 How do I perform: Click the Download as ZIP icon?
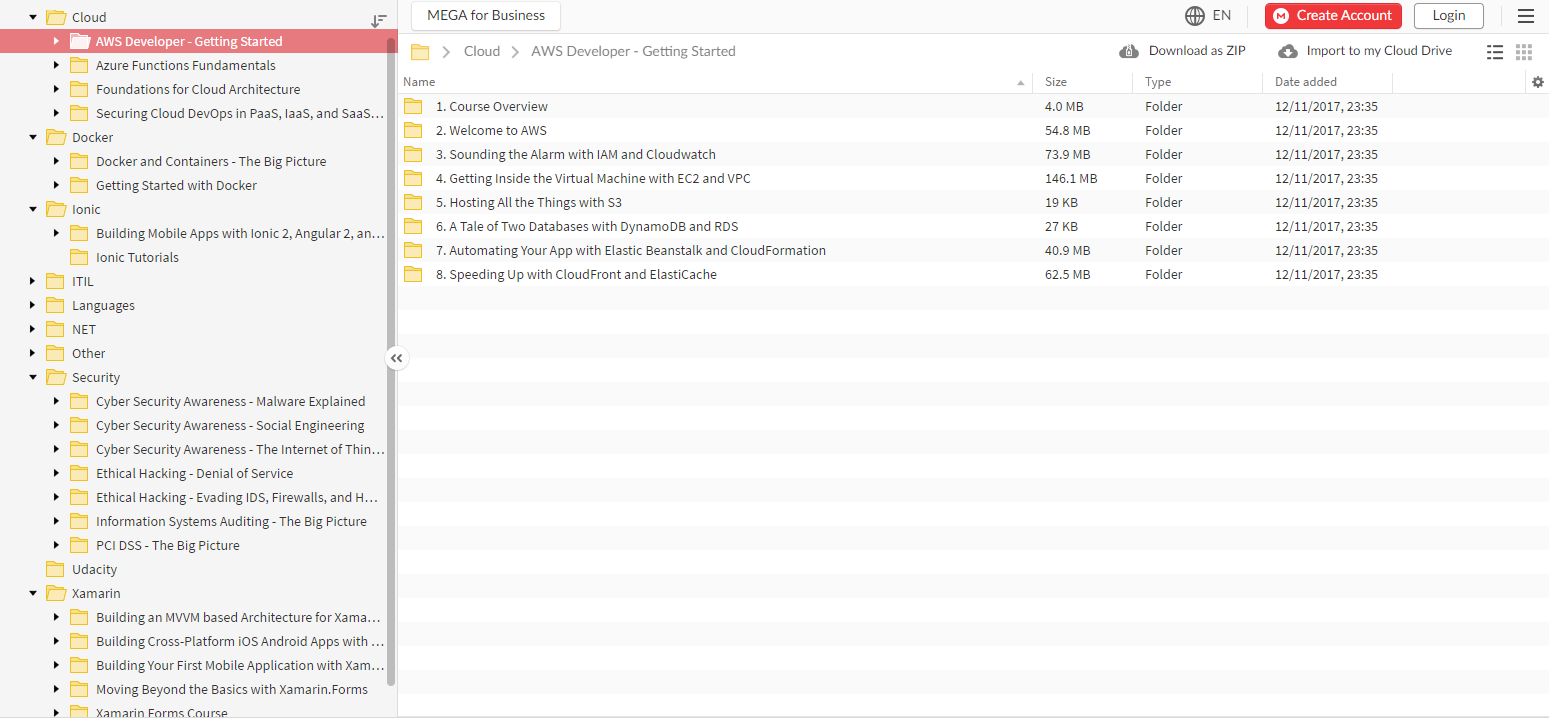(x=1129, y=51)
